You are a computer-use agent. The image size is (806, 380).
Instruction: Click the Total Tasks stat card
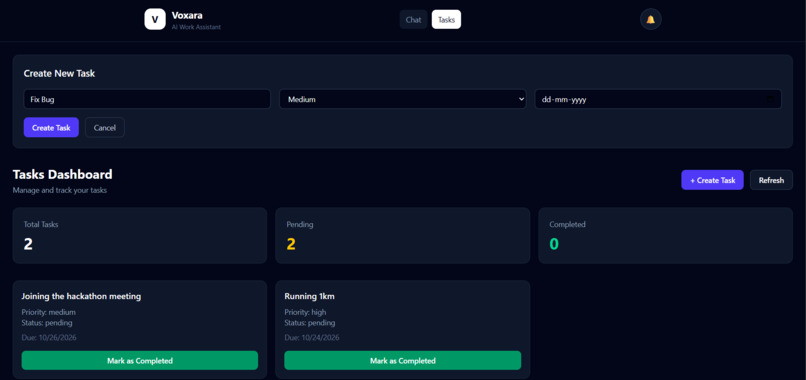coord(140,236)
